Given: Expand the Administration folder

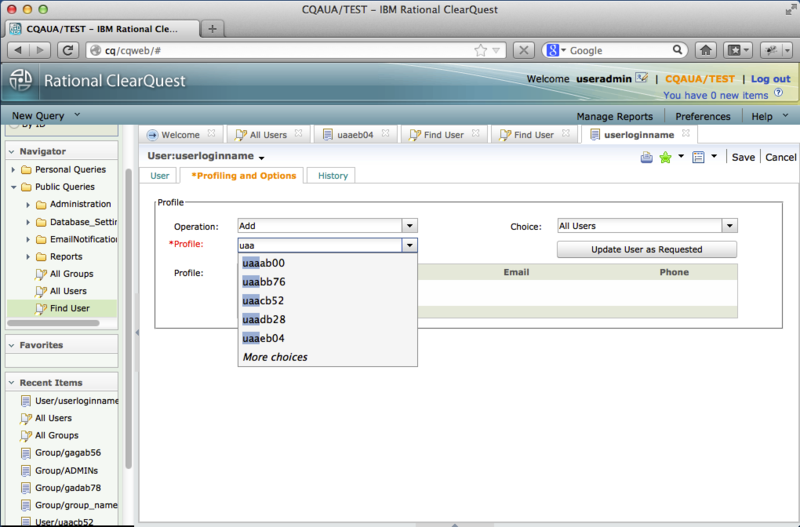Looking at the screenshot, I should point(28,205).
